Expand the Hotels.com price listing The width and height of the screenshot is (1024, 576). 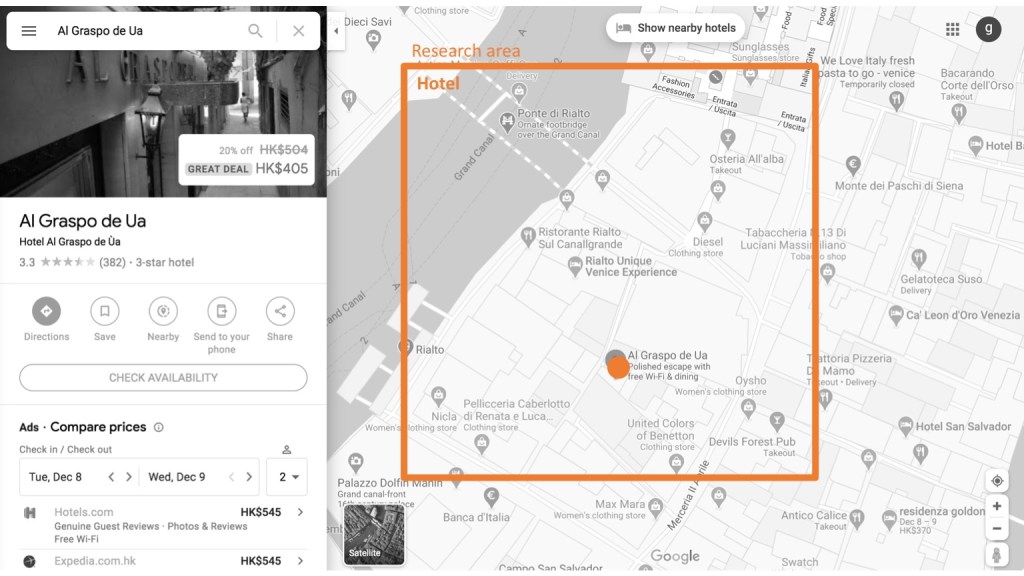[300, 512]
